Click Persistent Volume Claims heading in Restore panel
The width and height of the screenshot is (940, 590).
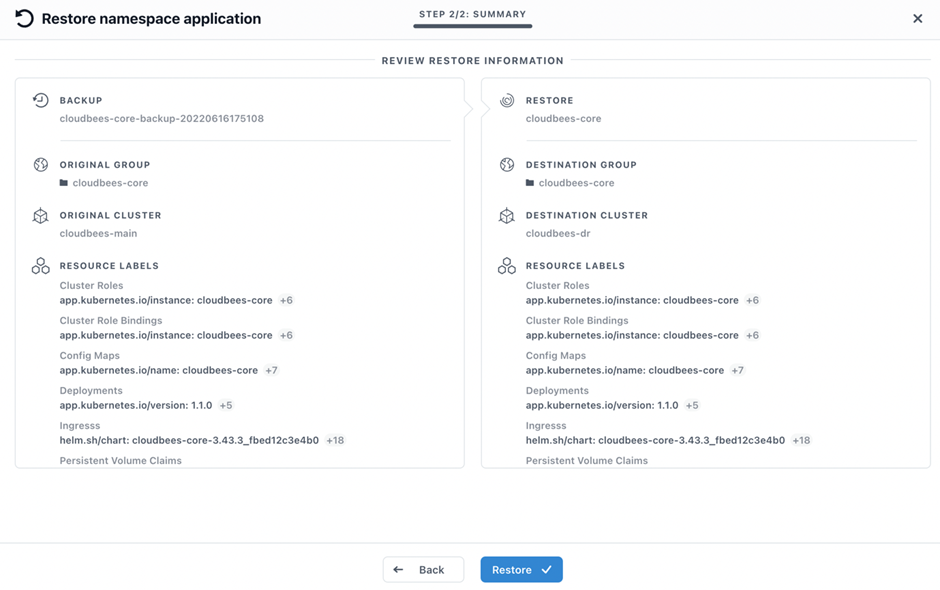[x=587, y=460]
